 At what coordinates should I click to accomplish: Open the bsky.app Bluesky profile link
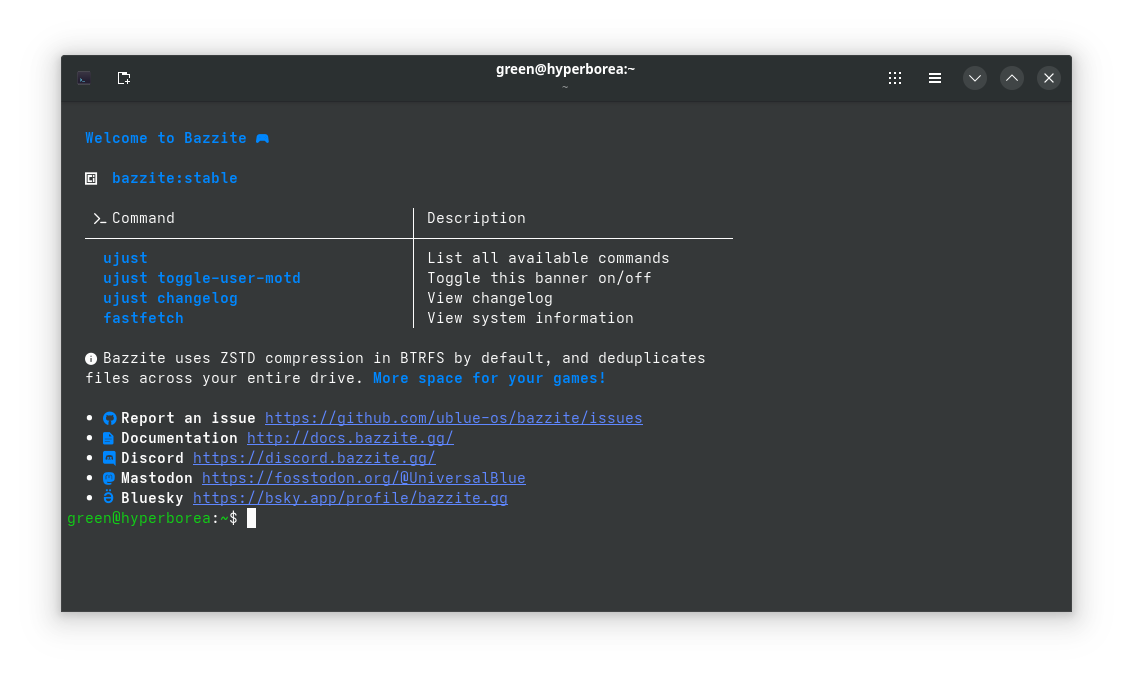coord(350,498)
